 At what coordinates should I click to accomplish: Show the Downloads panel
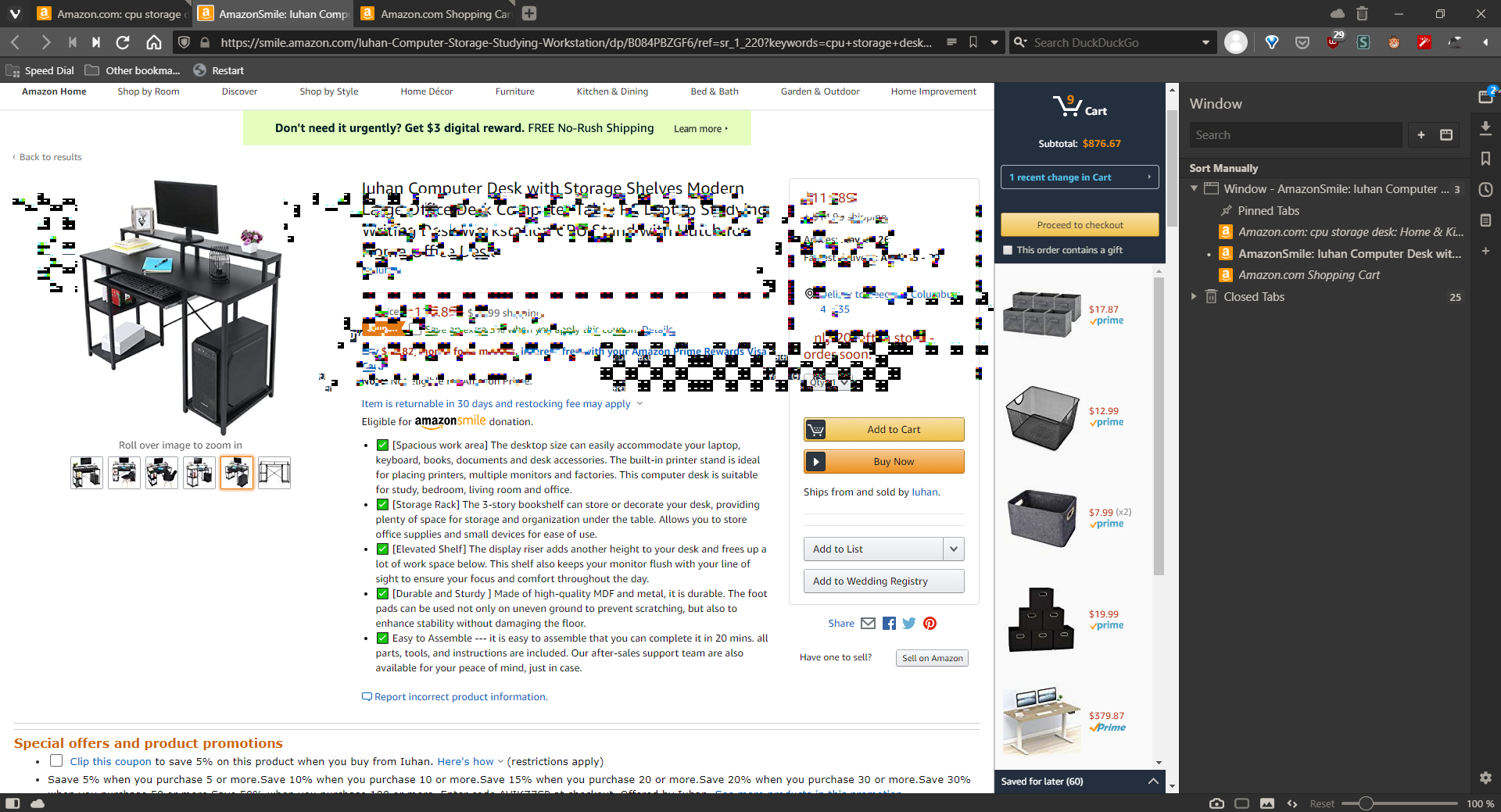[1485, 127]
